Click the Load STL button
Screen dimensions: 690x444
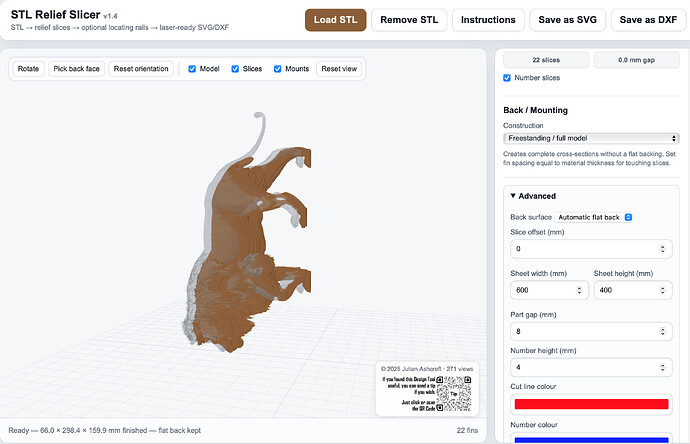[335, 20]
